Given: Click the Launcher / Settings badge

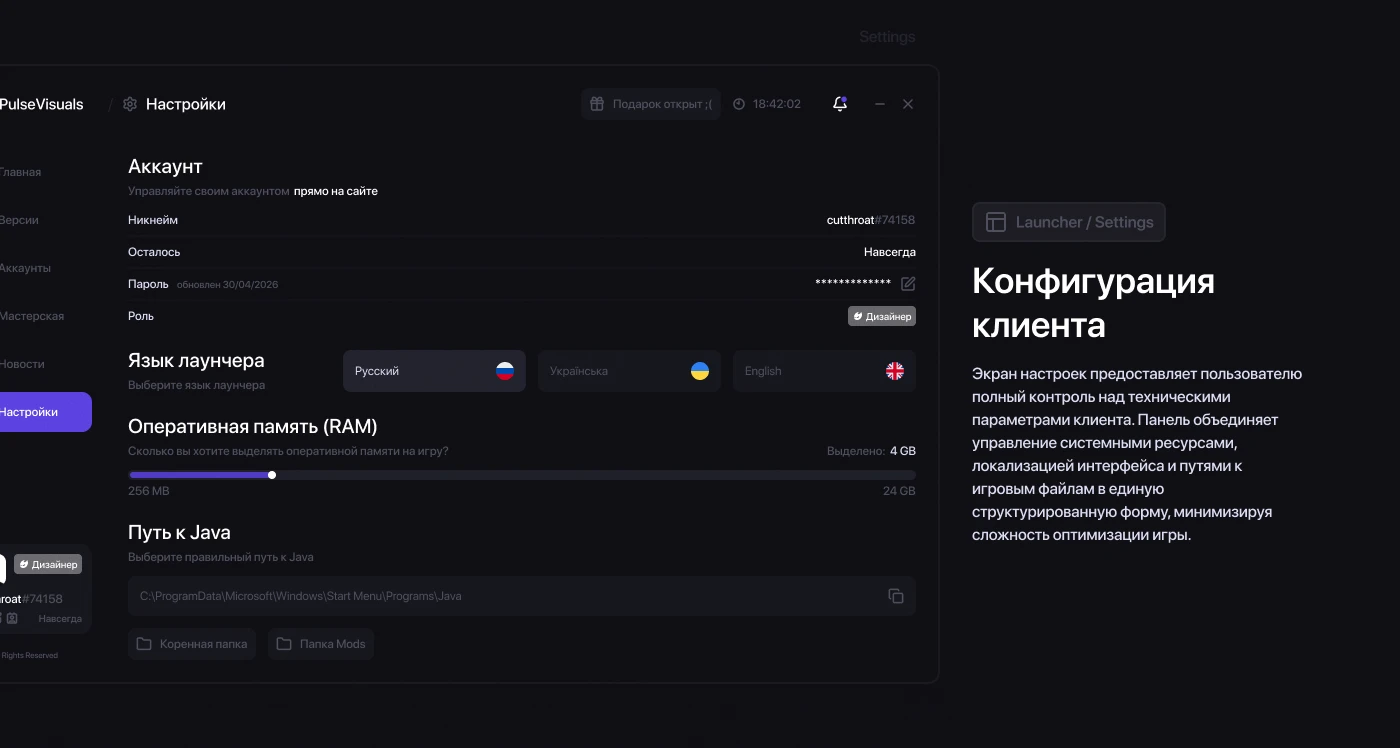Looking at the screenshot, I should pos(1068,222).
